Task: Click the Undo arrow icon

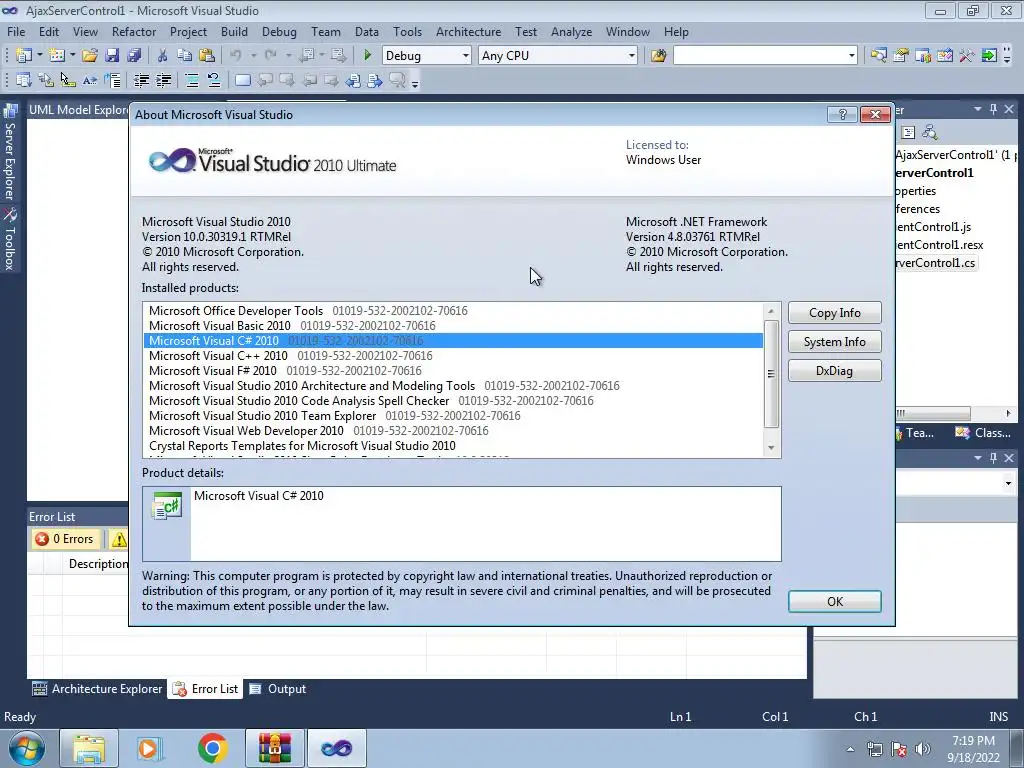Action: point(236,56)
